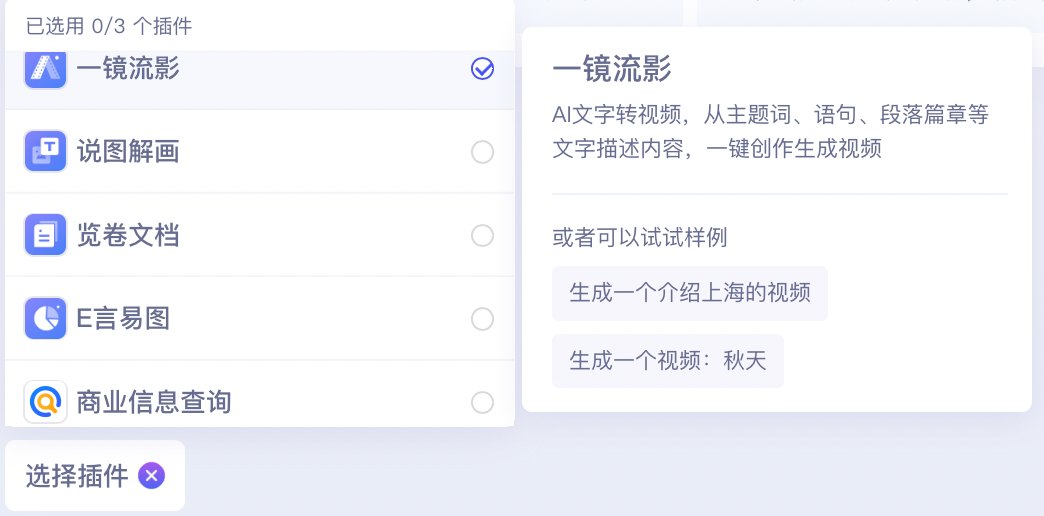Click the 商业信息查询 search icon
Screen dimensions: 1044x516
pos(45,402)
